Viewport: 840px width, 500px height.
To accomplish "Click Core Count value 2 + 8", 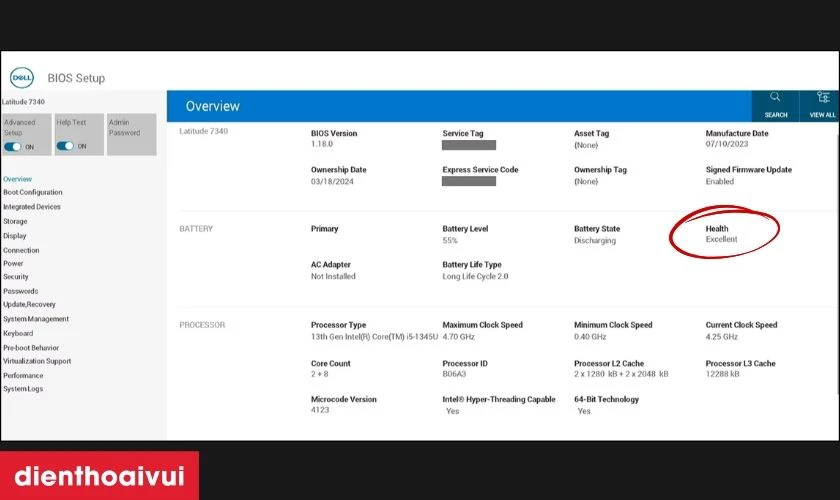I will [319, 374].
